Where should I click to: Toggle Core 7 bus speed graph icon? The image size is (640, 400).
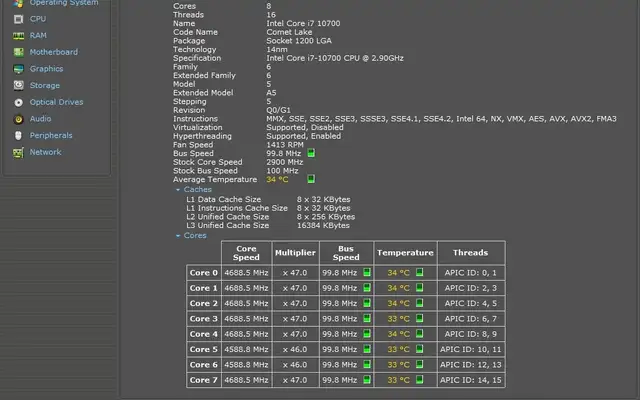(366, 380)
